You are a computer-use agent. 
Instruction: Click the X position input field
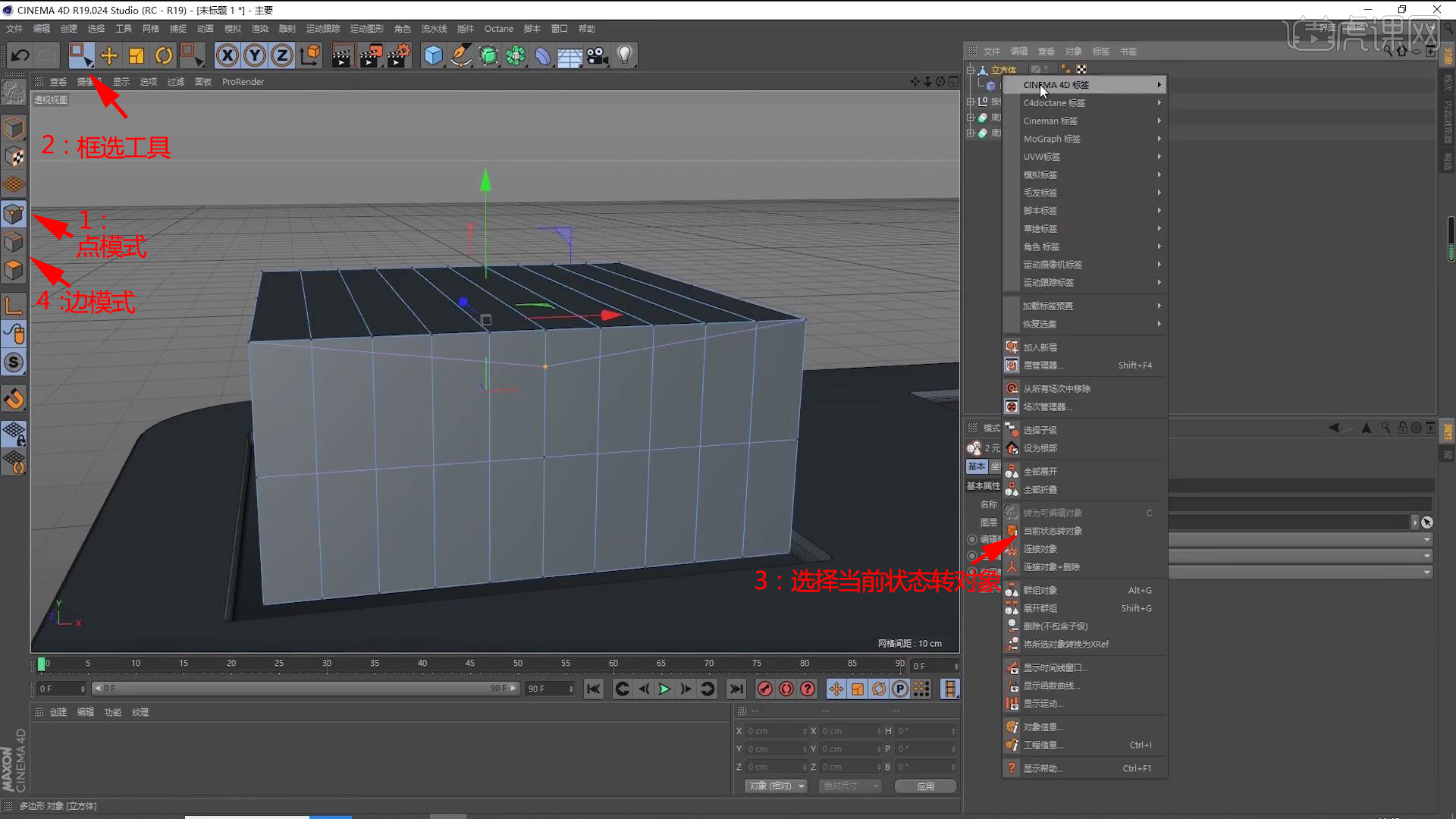773,731
